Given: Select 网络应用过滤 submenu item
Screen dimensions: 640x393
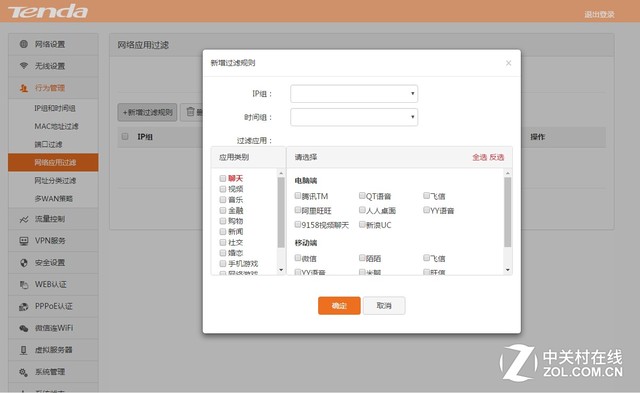Looking at the screenshot, I should click(53, 162).
